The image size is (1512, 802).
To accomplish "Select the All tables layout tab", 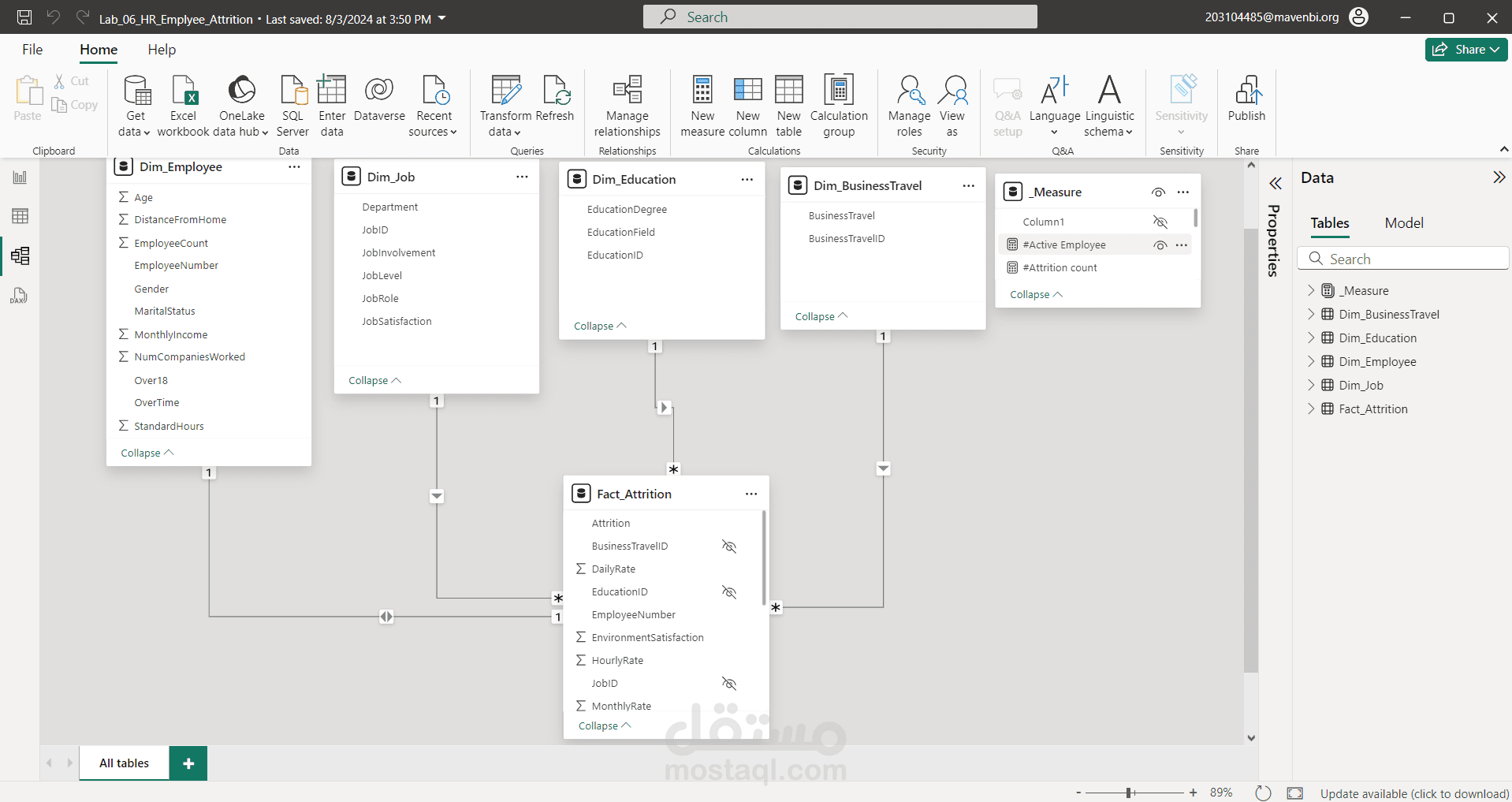I will [x=124, y=763].
